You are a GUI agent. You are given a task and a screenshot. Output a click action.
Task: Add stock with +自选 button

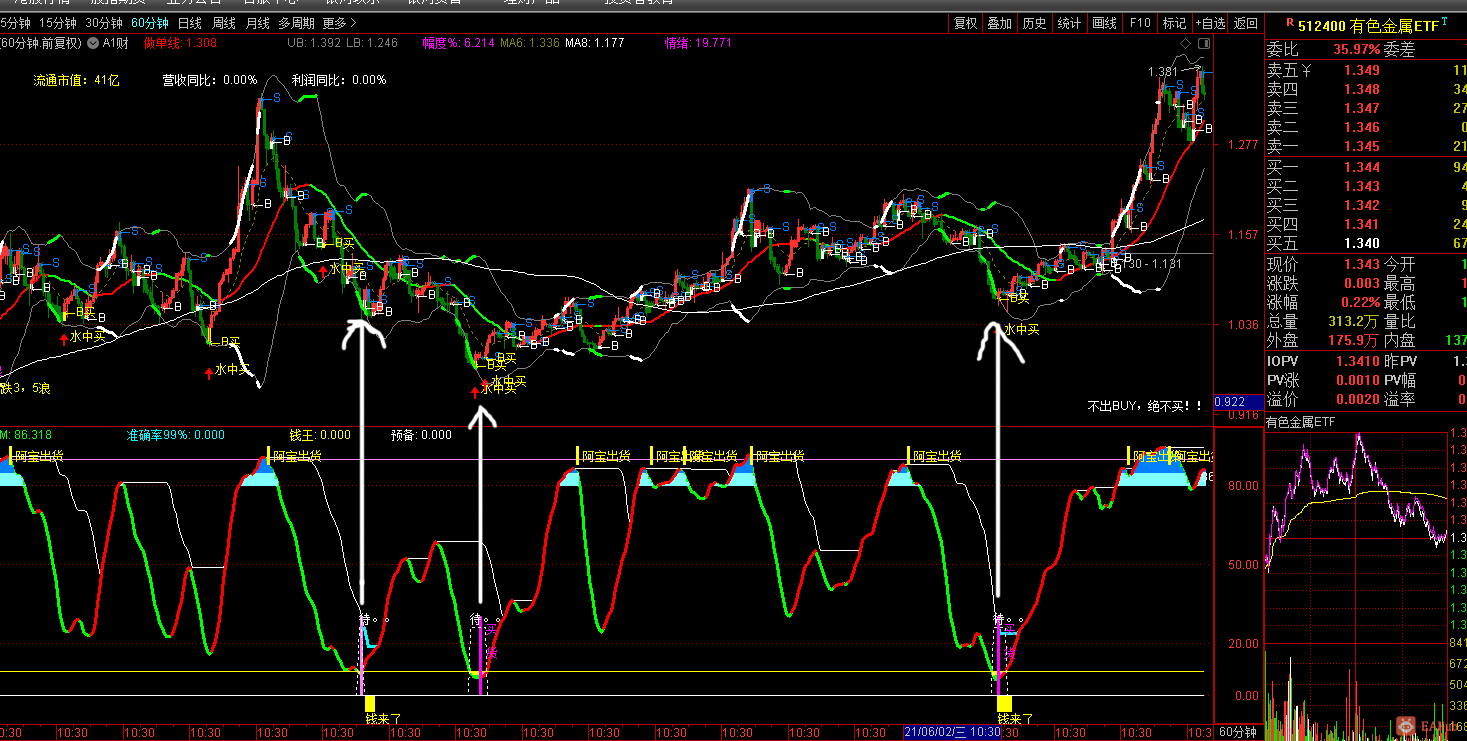pyautogui.click(x=1210, y=23)
